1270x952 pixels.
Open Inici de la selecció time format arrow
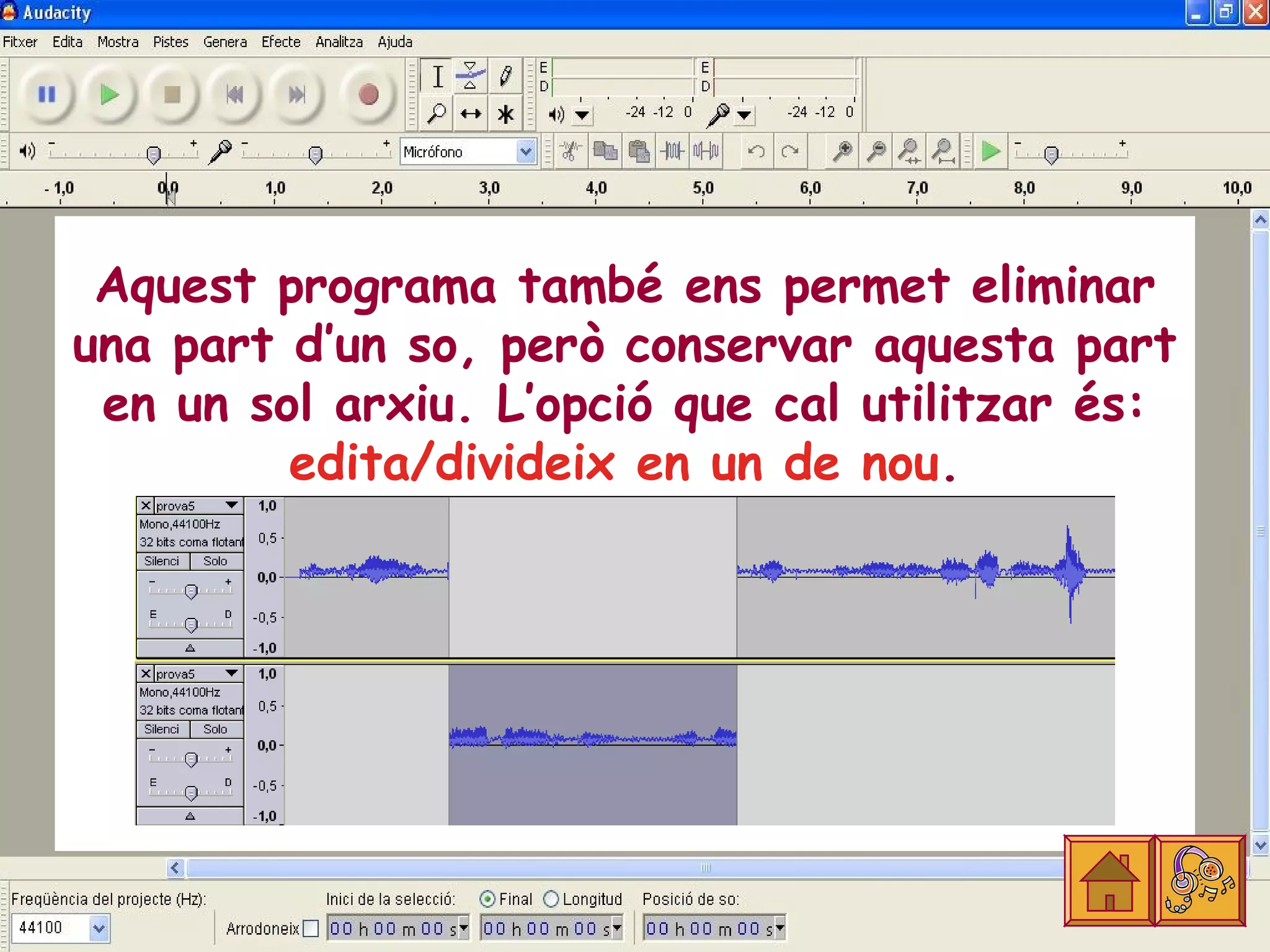pos(463,928)
